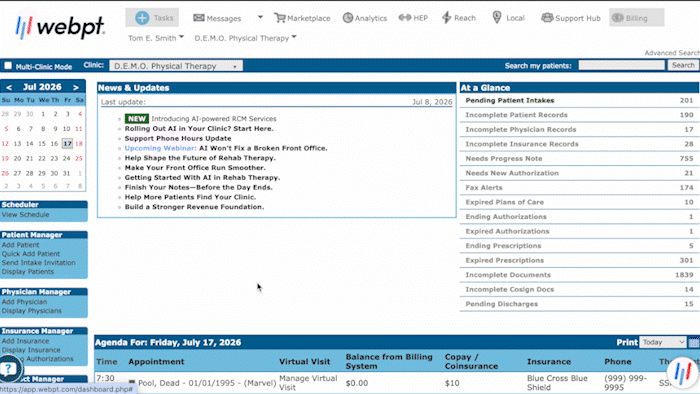Open Build a Stronger Revenue Foundation item
Viewport: 700px width, 394px height.
pyautogui.click(x=194, y=207)
